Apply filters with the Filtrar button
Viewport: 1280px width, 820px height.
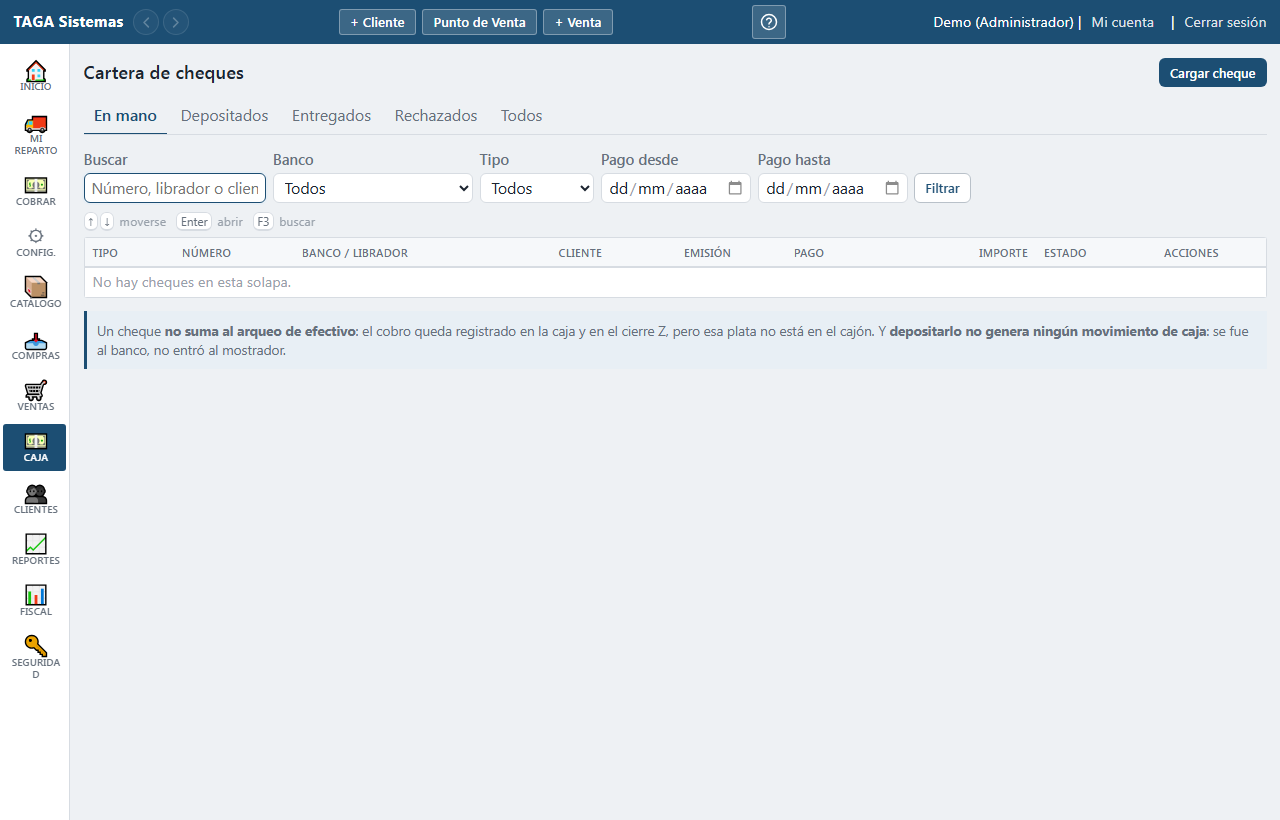coord(942,188)
